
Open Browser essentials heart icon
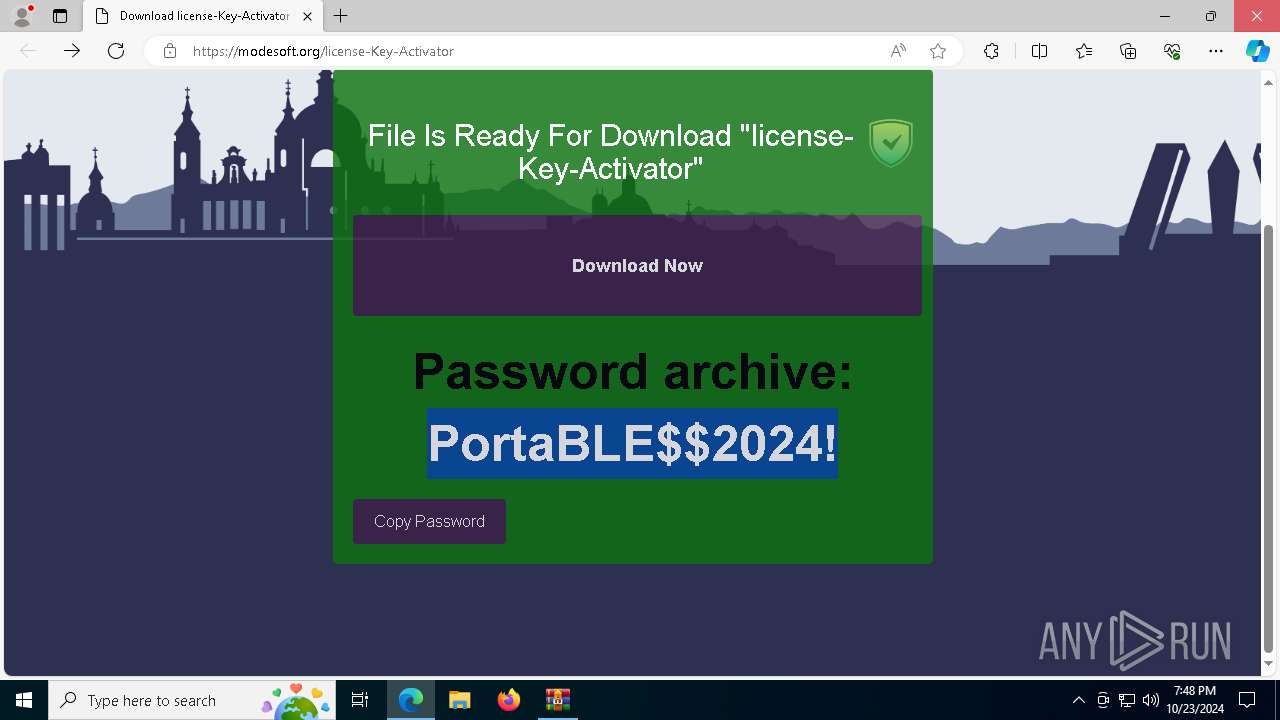(x=1172, y=51)
